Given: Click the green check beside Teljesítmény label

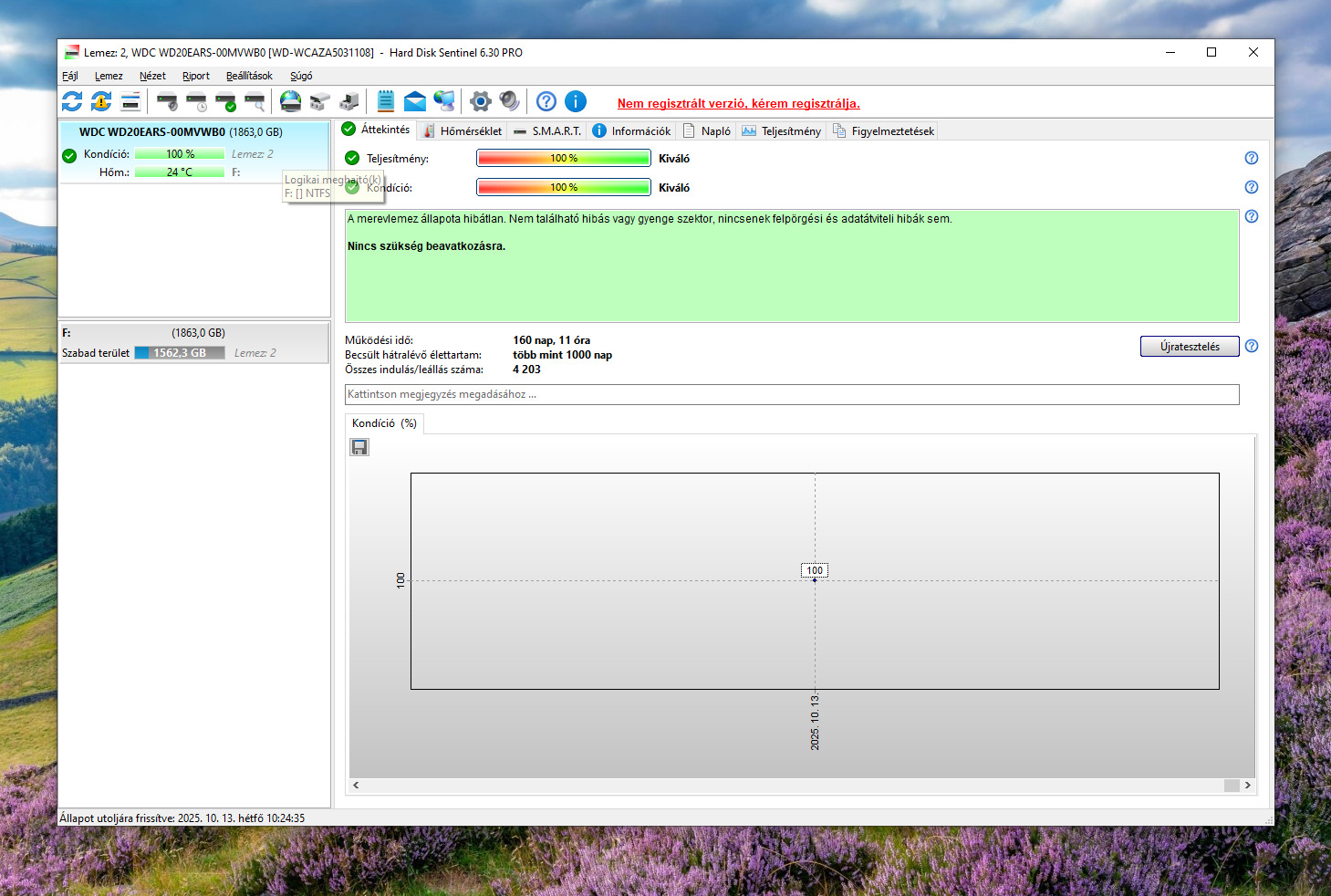Looking at the screenshot, I should 352,158.
